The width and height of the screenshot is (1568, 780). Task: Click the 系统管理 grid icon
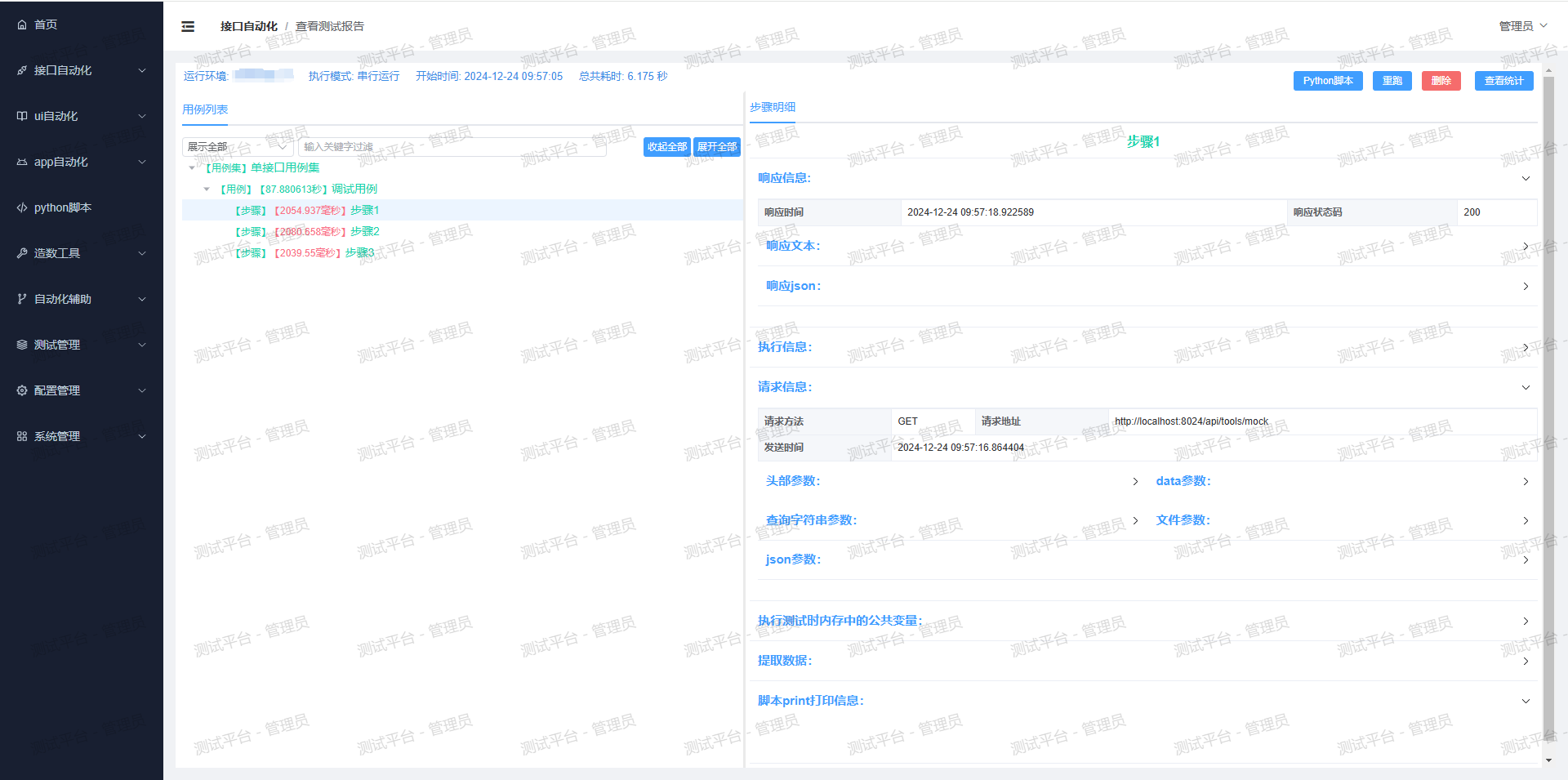[22, 436]
